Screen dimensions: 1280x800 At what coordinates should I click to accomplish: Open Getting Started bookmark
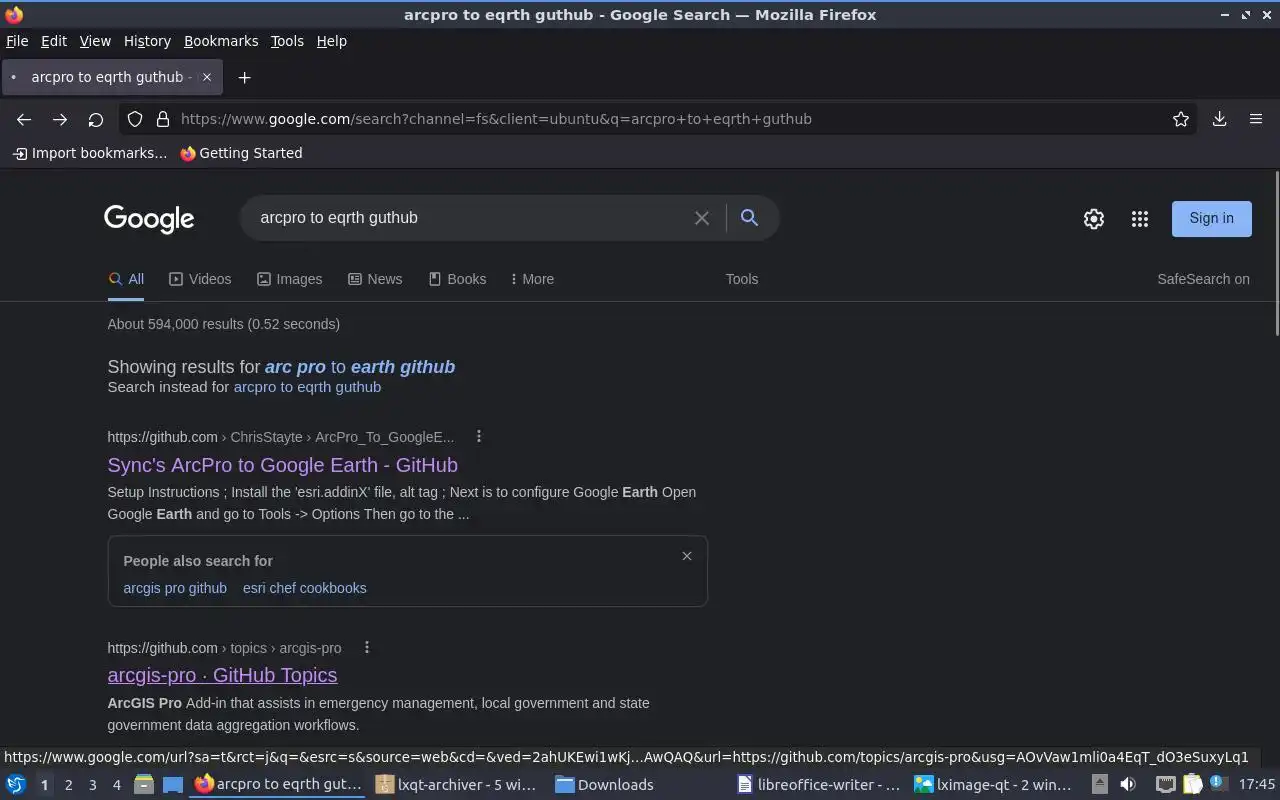tap(241, 153)
